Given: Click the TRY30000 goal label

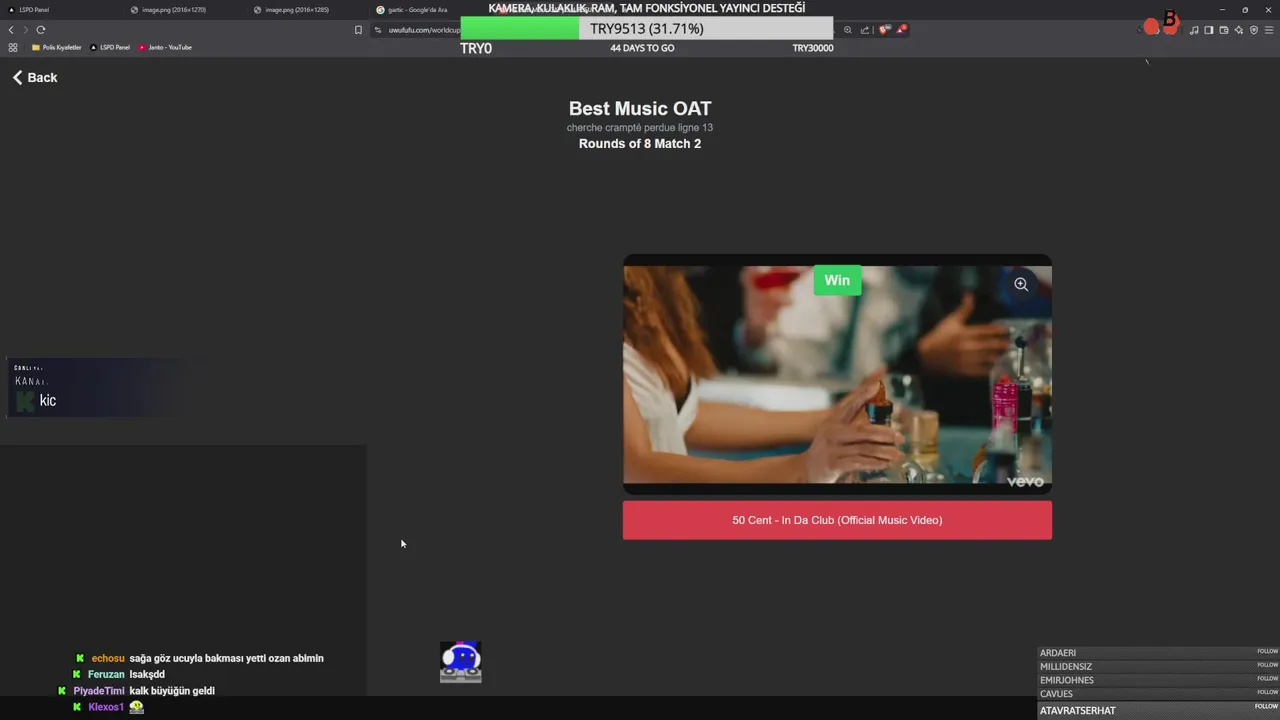Looking at the screenshot, I should click(x=813, y=48).
